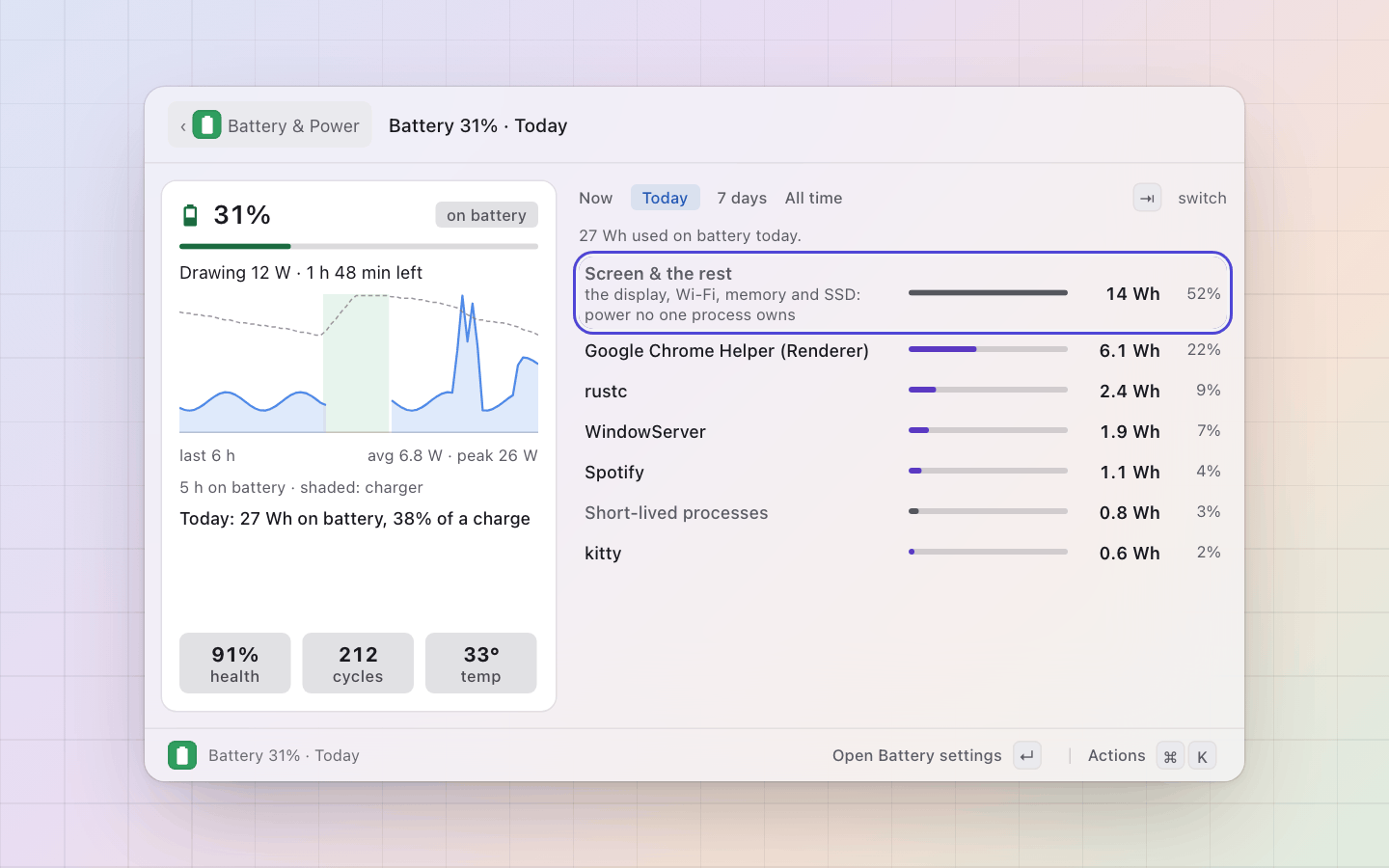Click the 91% health tile

pos(234,664)
